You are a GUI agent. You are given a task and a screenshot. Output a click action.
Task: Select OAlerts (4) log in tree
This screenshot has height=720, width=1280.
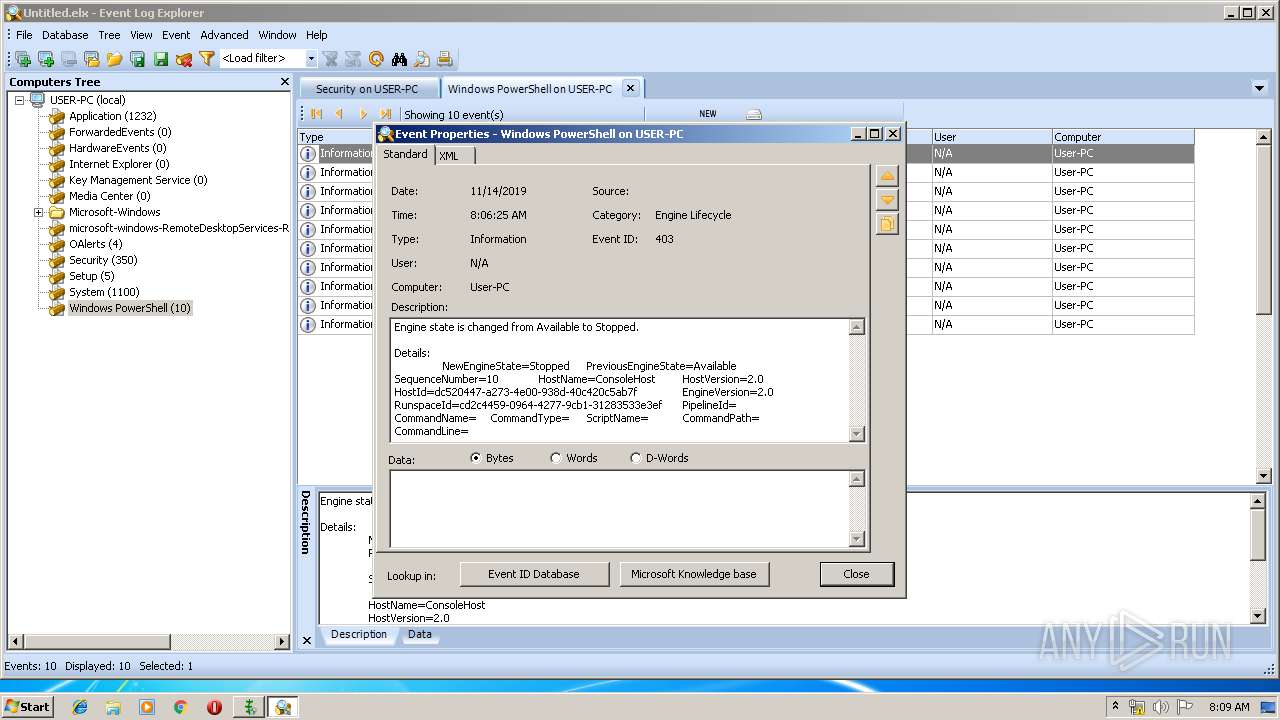point(95,244)
